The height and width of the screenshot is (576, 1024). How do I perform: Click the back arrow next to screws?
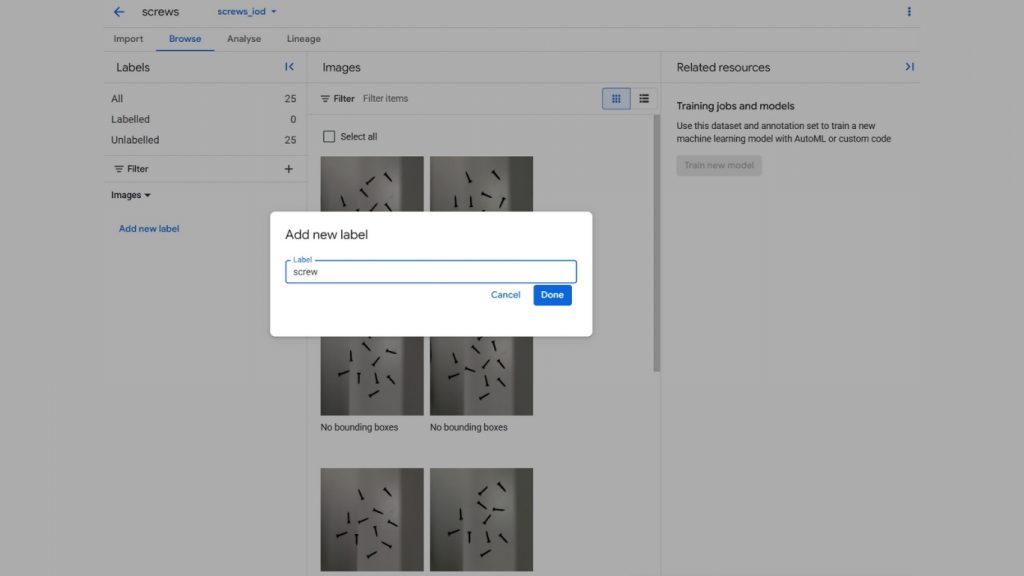pos(119,12)
